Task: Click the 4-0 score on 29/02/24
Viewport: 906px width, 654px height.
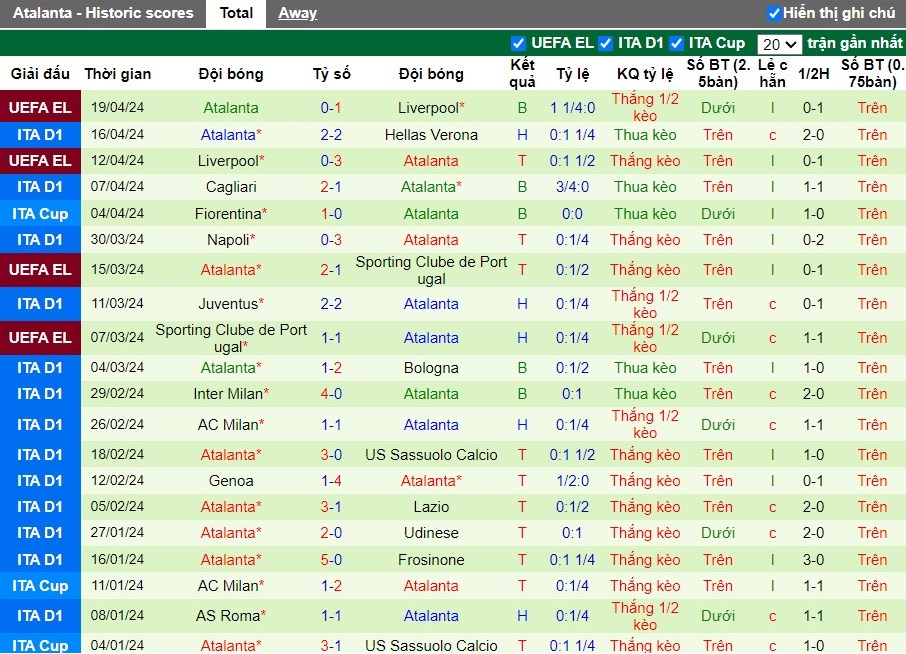Action: pos(331,394)
